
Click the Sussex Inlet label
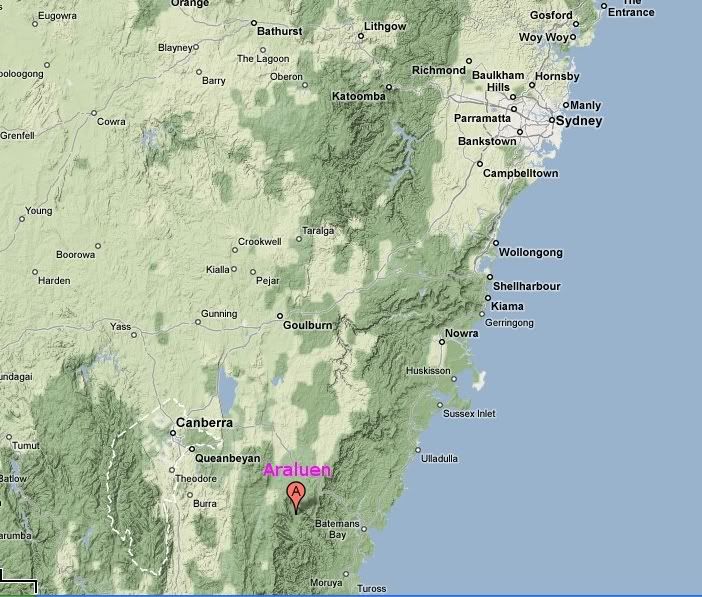[469, 414]
